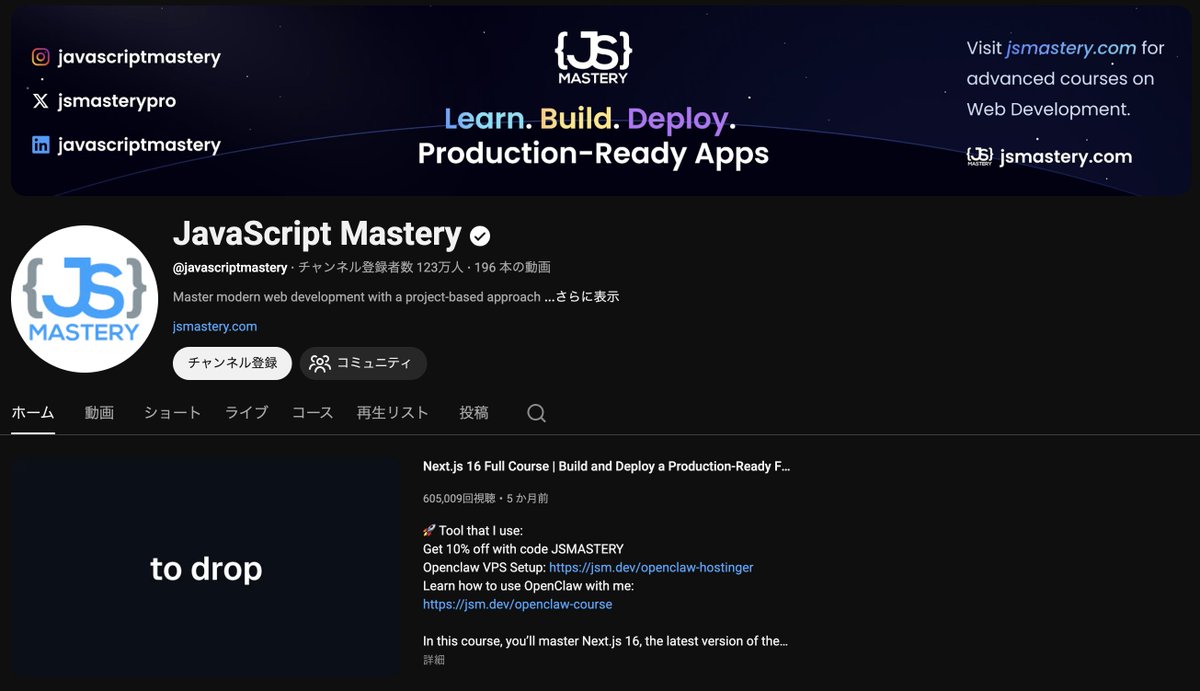Screen dimensions: 1200x691
Task: Open the jsmastery.com link under description
Action: [x=215, y=326]
